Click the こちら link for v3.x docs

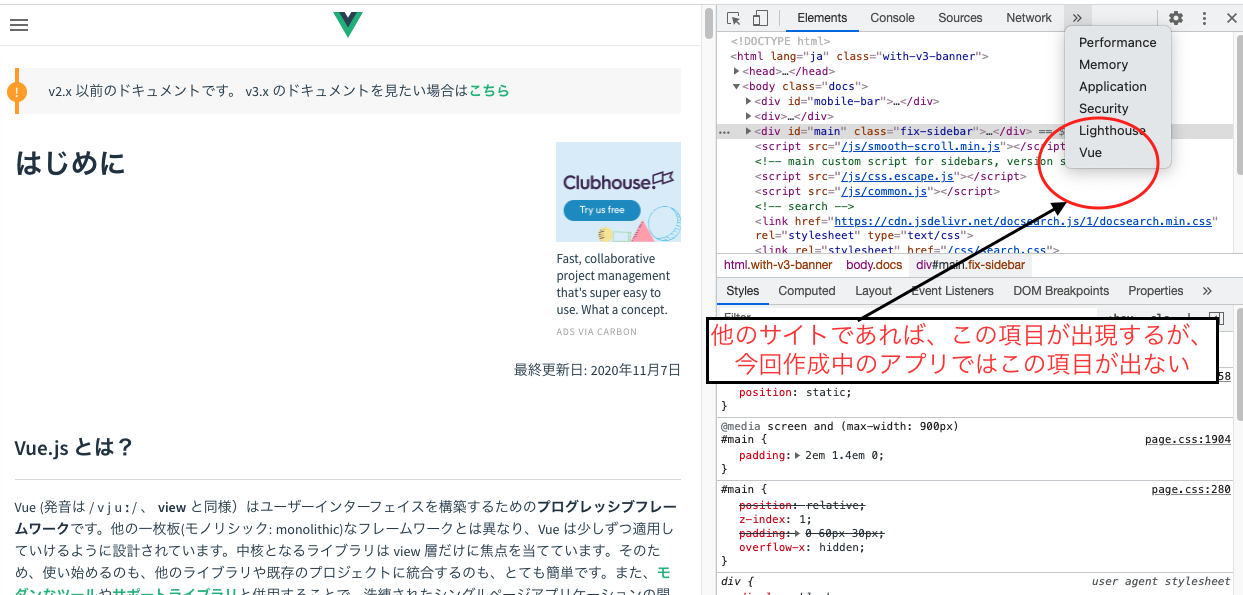(x=489, y=90)
